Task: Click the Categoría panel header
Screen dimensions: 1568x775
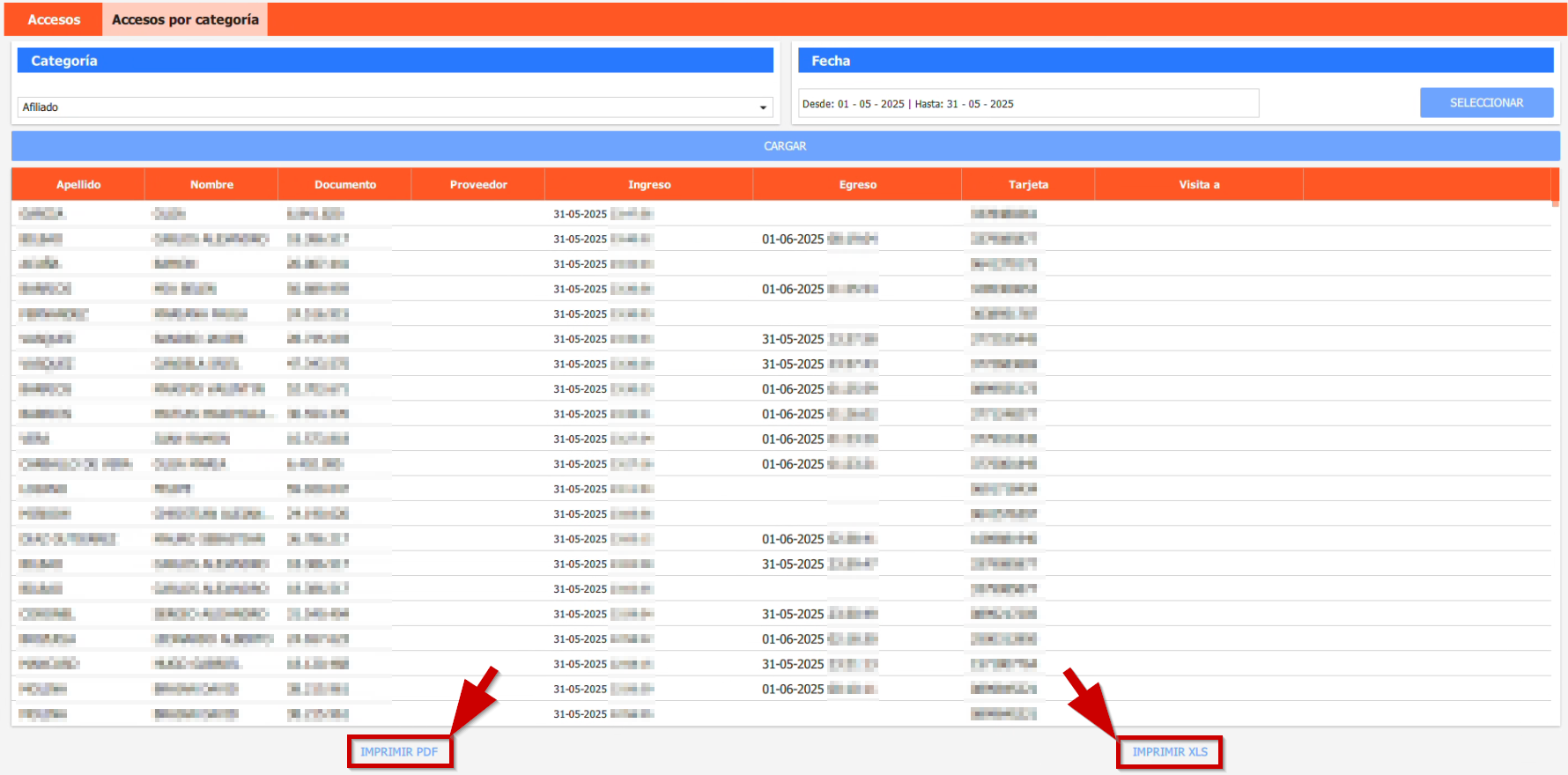Action: coord(395,61)
